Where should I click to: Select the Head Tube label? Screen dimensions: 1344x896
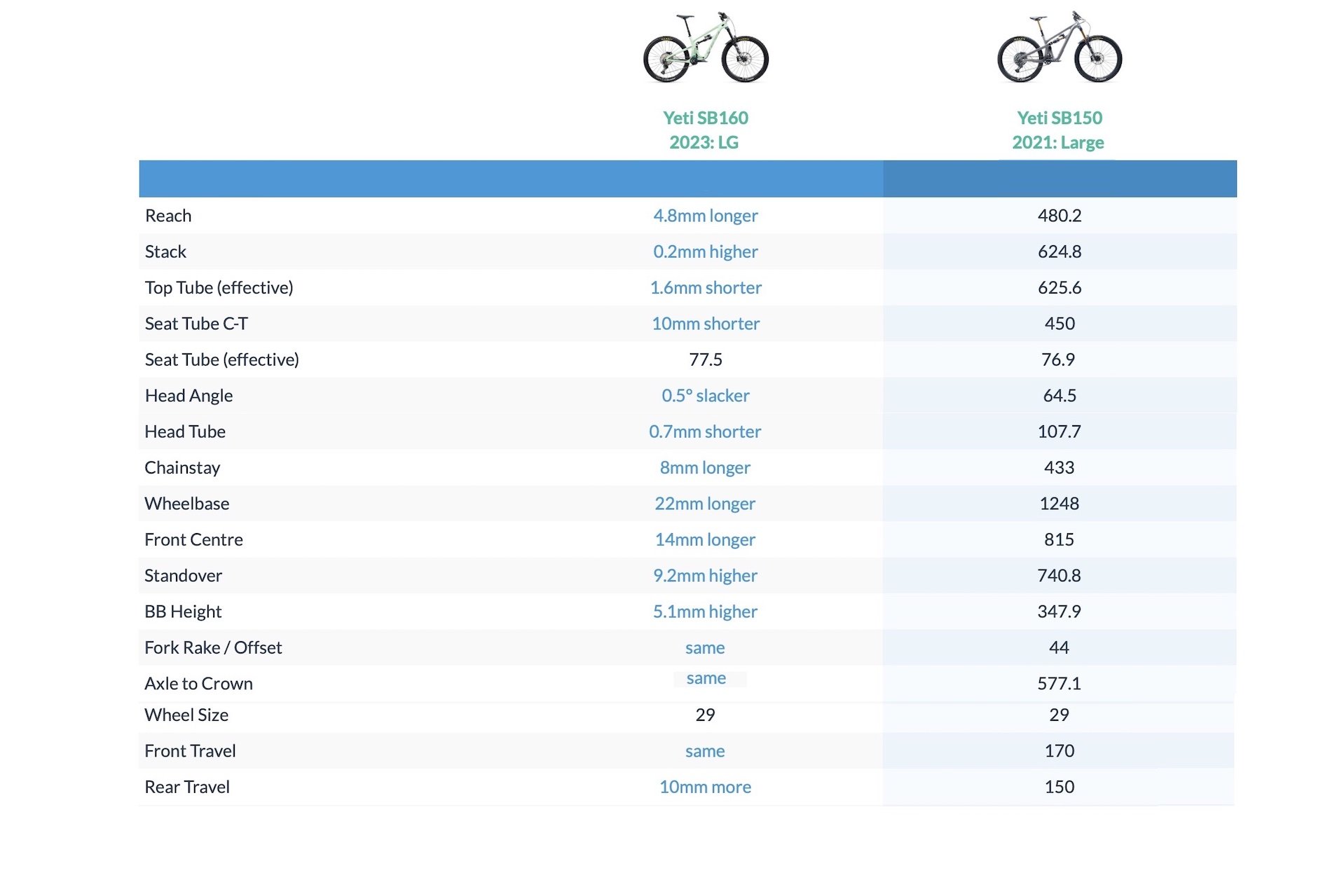tap(185, 432)
